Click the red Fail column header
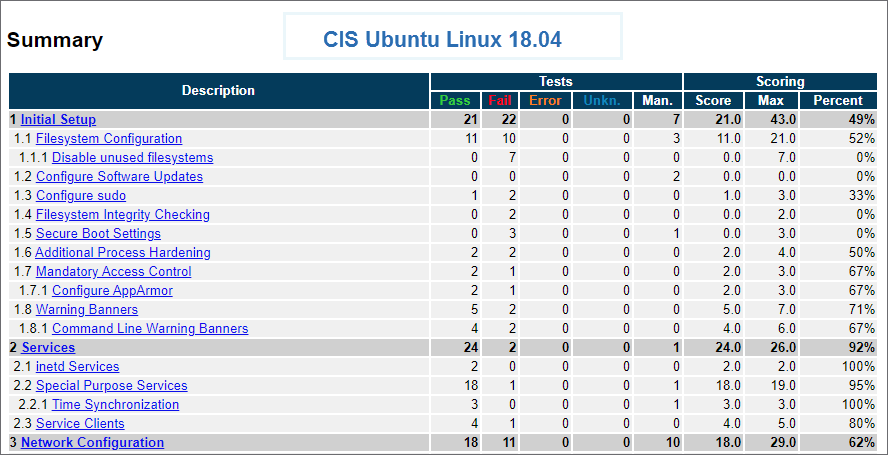Viewport: 888px width, 455px height. (x=500, y=101)
